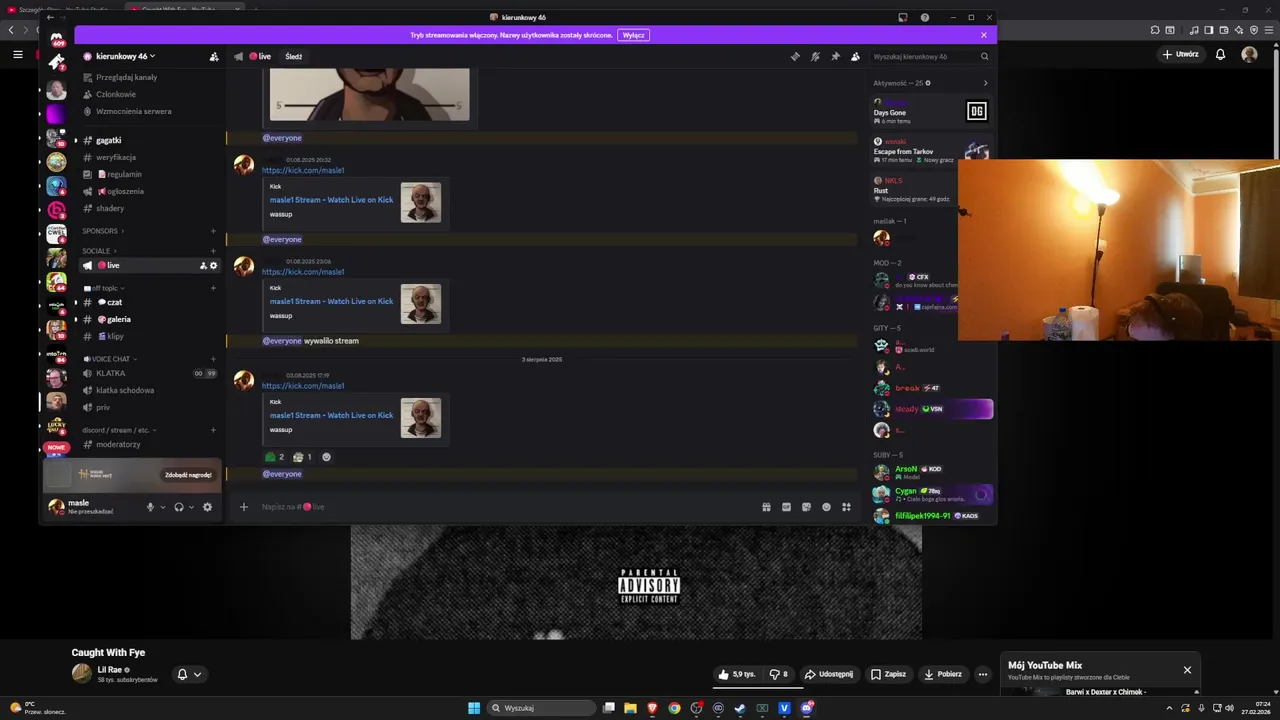Toggle the member list icon
Viewport: 1280px width, 720px height.
tap(855, 57)
